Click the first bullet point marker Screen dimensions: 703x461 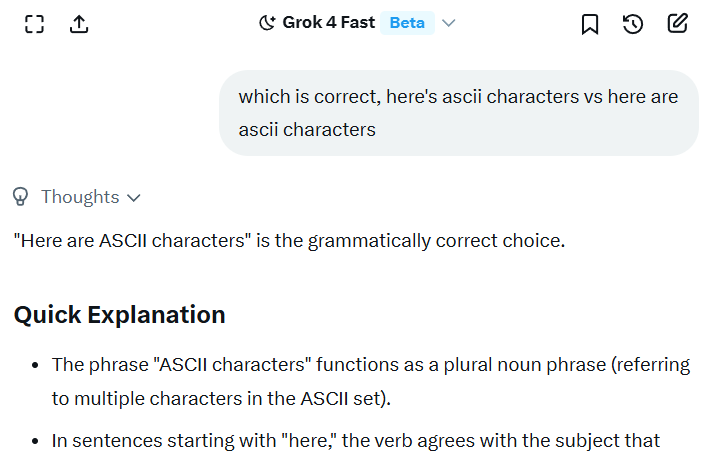click(x=36, y=366)
